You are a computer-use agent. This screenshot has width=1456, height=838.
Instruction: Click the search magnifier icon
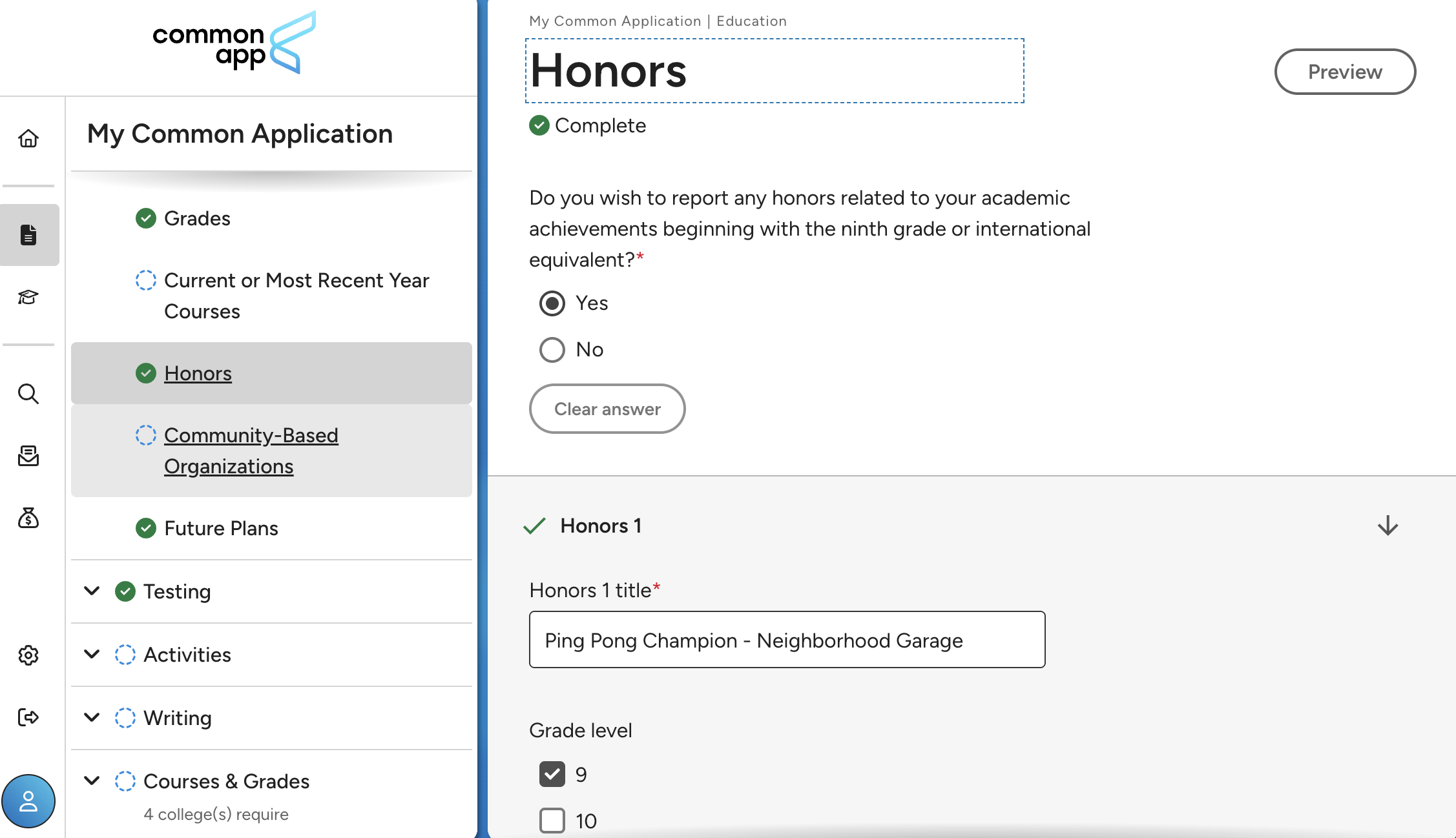(x=28, y=394)
